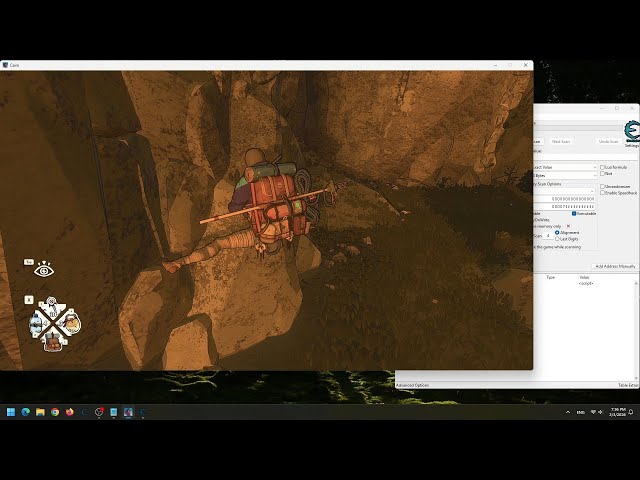Click the Cheat Engine taskbar icon at the far right

click(143, 412)
